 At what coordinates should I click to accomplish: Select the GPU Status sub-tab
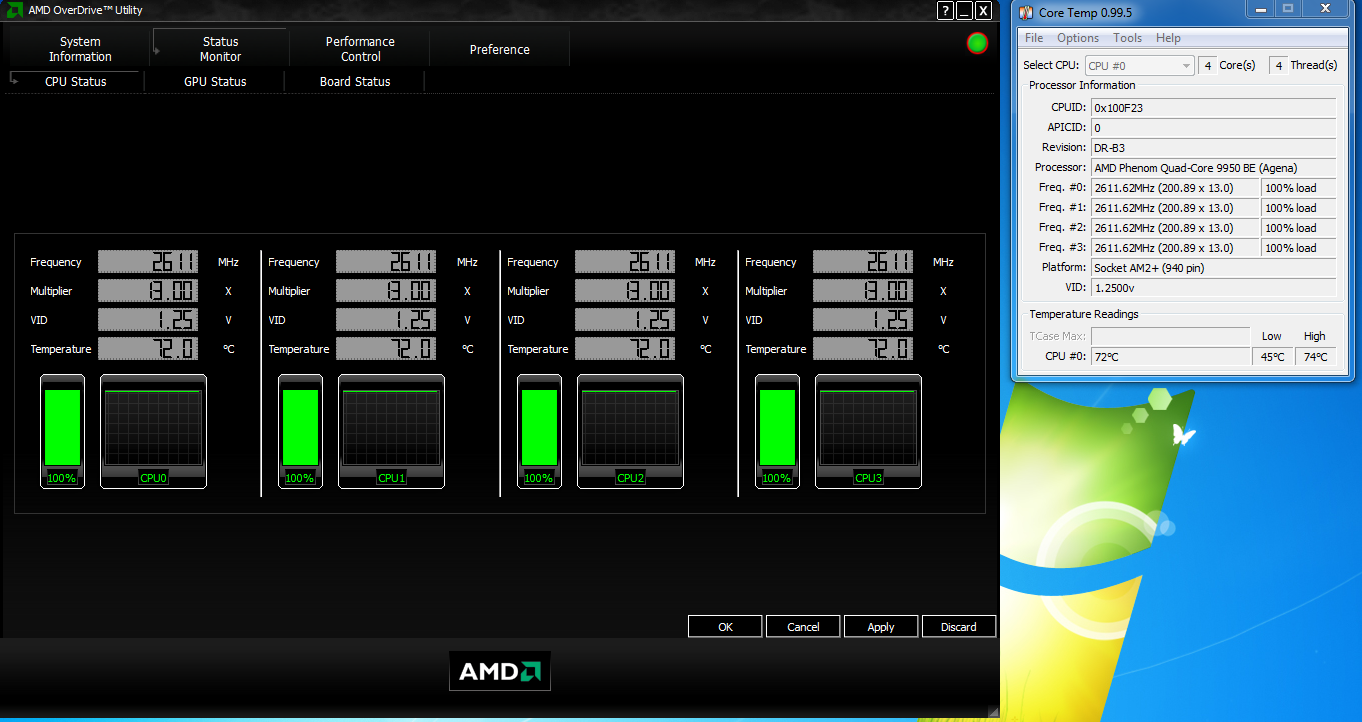pos(215,81)
